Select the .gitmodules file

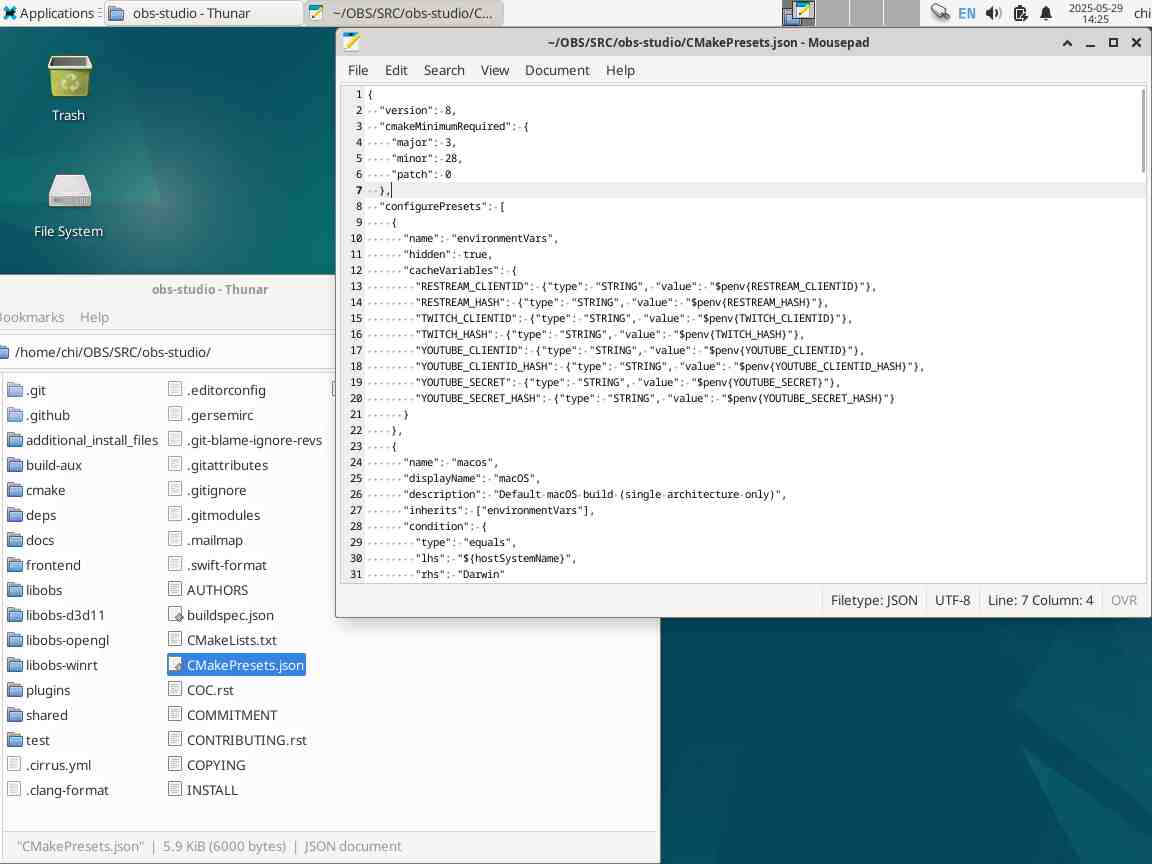(x=215, y=515)
